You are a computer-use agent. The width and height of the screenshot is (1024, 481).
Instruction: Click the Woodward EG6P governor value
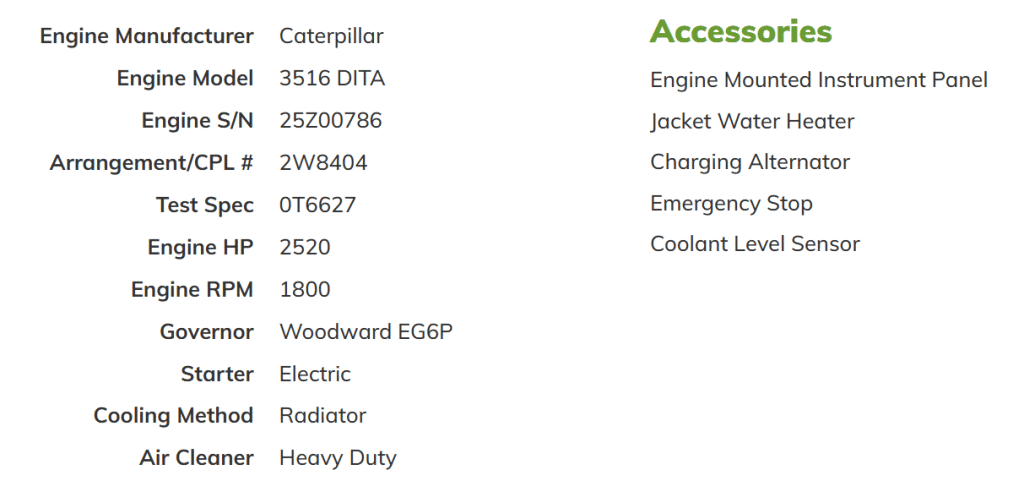click(366, 332)
